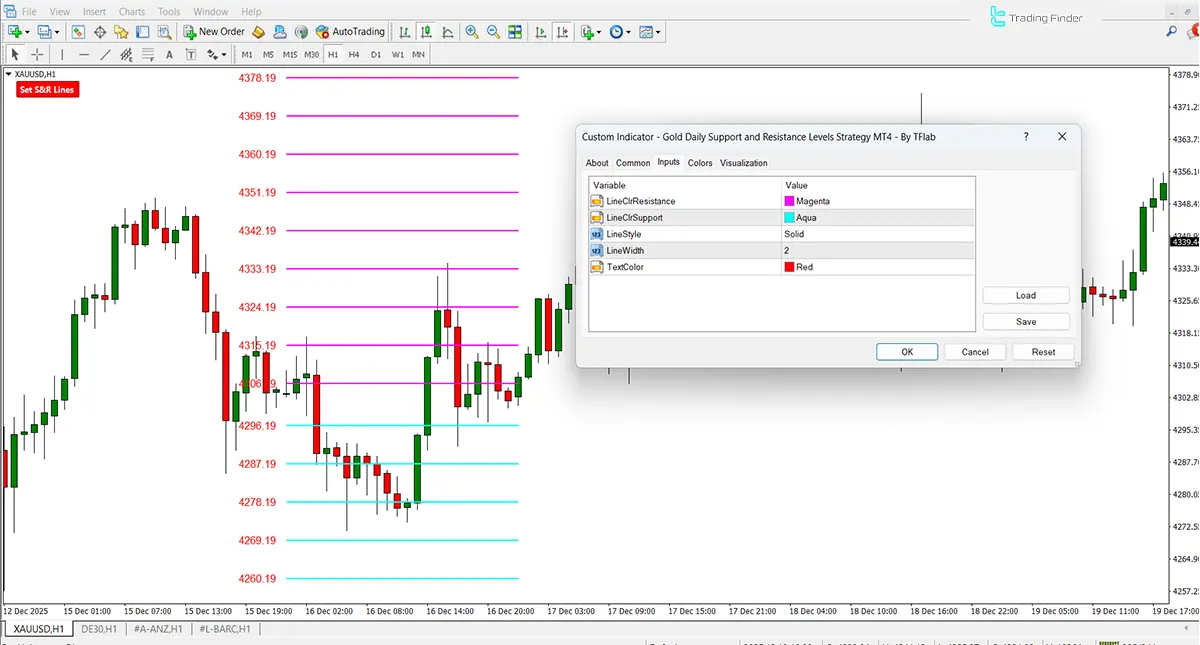This screenshot has width=1200, height=645.
Task: Switch chart to Line chart mode
Action: [x=447, y=31]
